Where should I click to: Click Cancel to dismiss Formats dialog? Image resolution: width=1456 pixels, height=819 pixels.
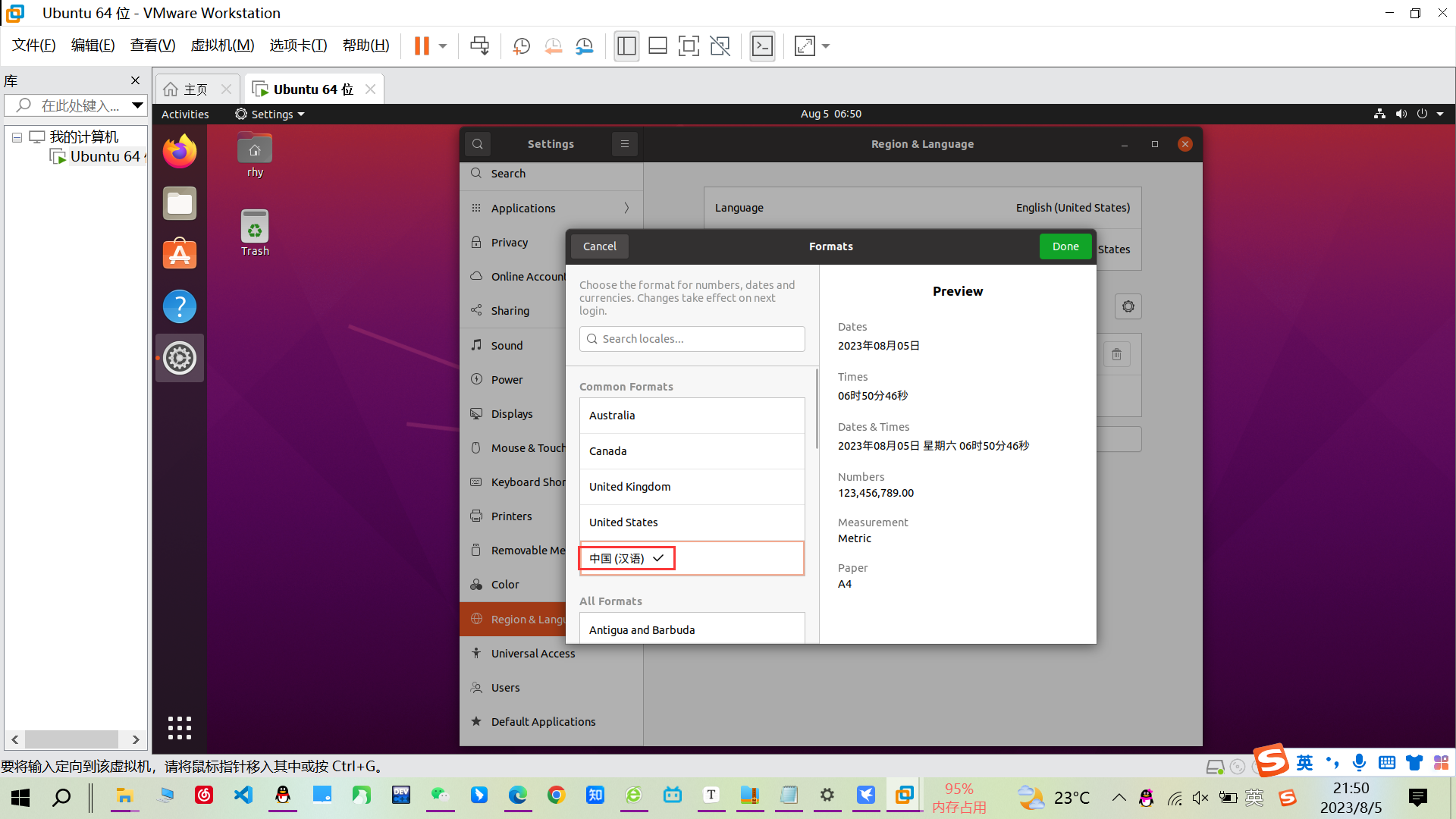(x=598, y=245)
